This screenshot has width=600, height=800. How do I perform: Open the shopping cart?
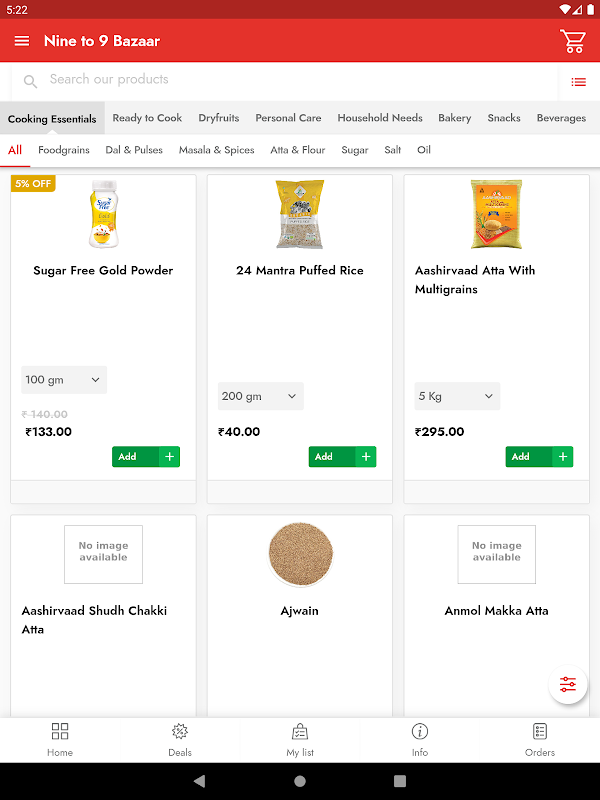[x=572, y=41]
